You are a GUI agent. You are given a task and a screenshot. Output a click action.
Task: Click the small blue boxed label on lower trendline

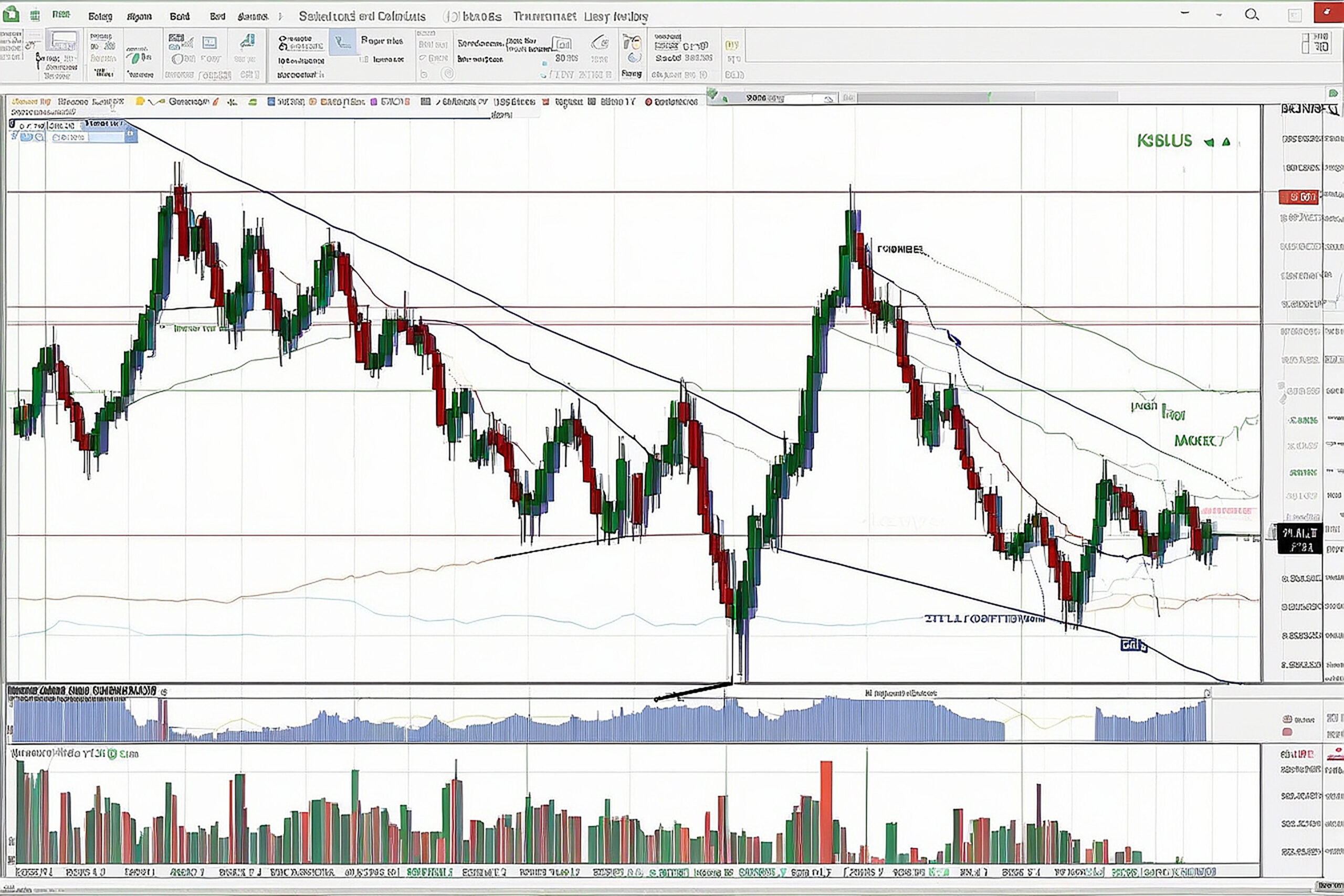[x=1133, y=646]
